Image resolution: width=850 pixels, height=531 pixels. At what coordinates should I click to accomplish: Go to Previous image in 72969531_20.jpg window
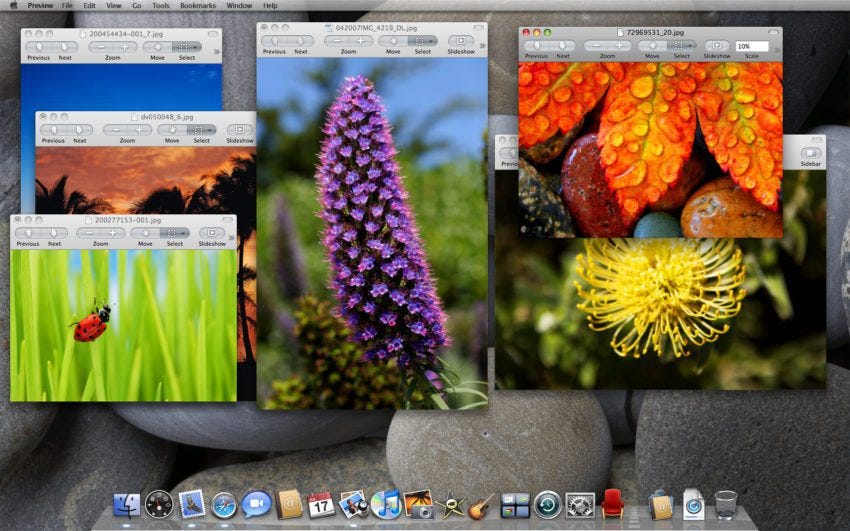click(x=537, y=47)
